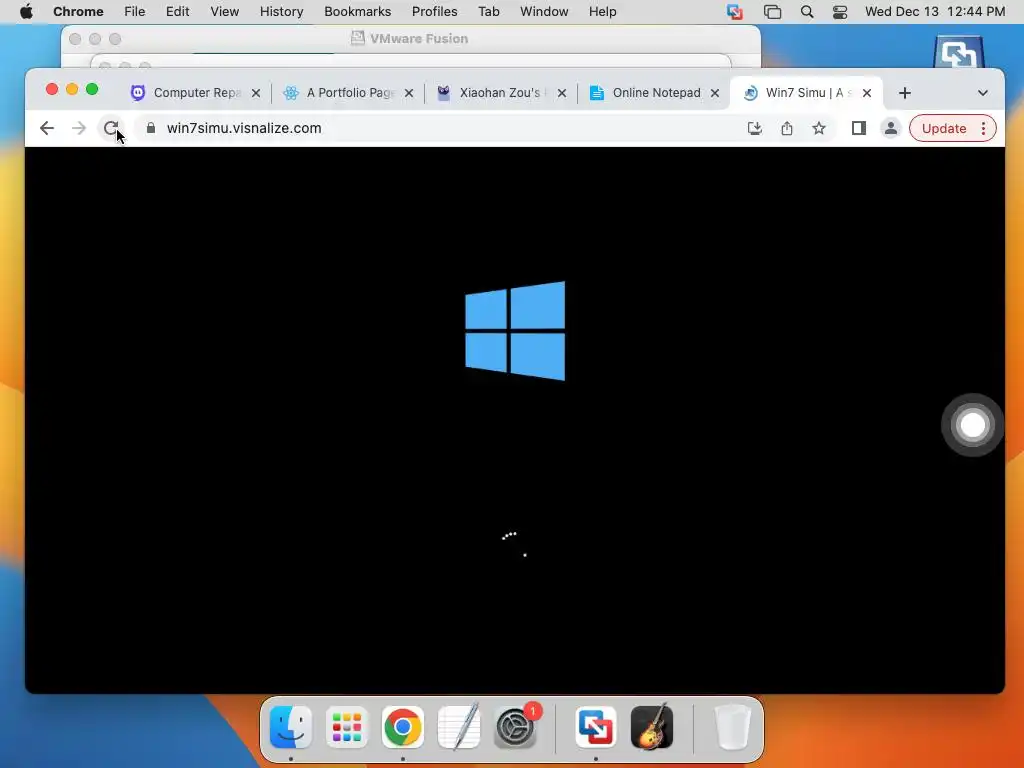This screenshot has height=768, width=1024.
Task: Click the VMware Fusion window title bar
Action: tap(411, 39)
